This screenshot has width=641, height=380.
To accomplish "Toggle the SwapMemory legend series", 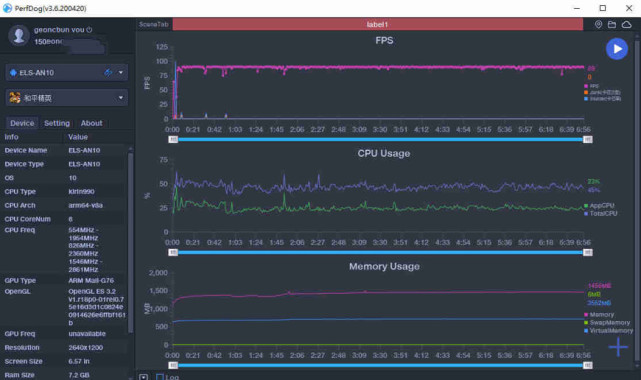I will [x=607, y=322].
